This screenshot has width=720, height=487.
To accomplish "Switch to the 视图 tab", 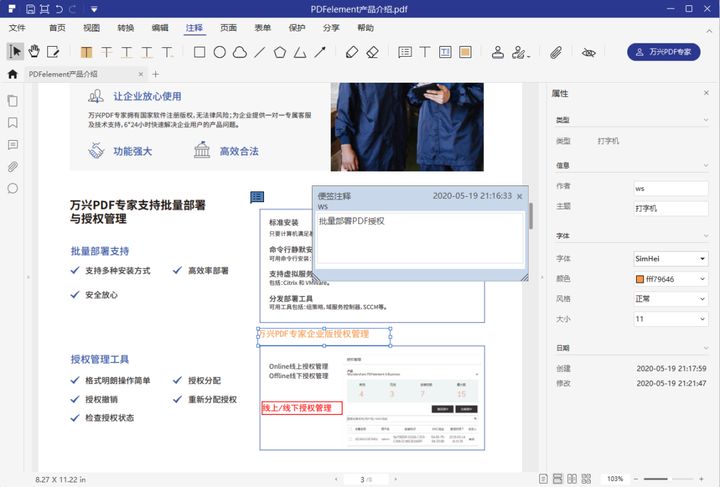I will pos(91,28).
